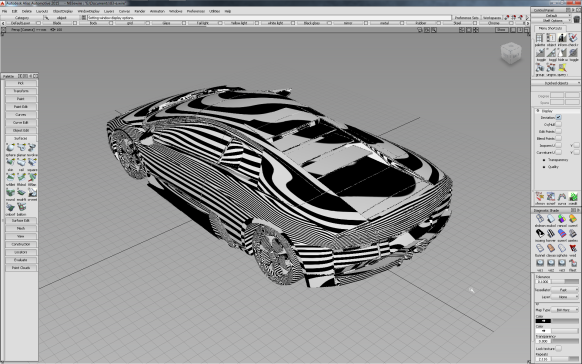
Task: Click the group shortcut icon
Action: pyautogui.click(x=540, y=68)
